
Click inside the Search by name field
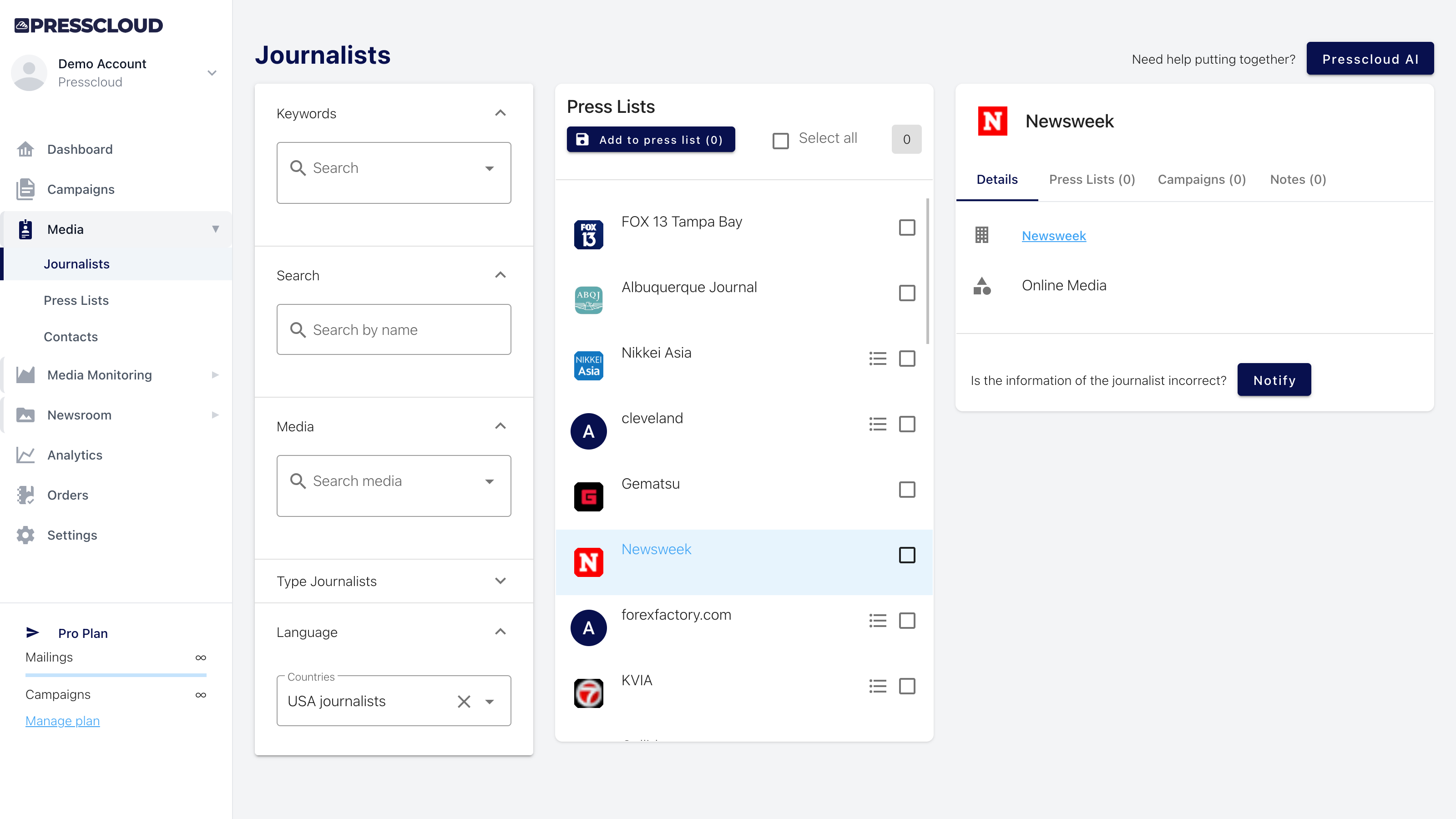[394, 329]
